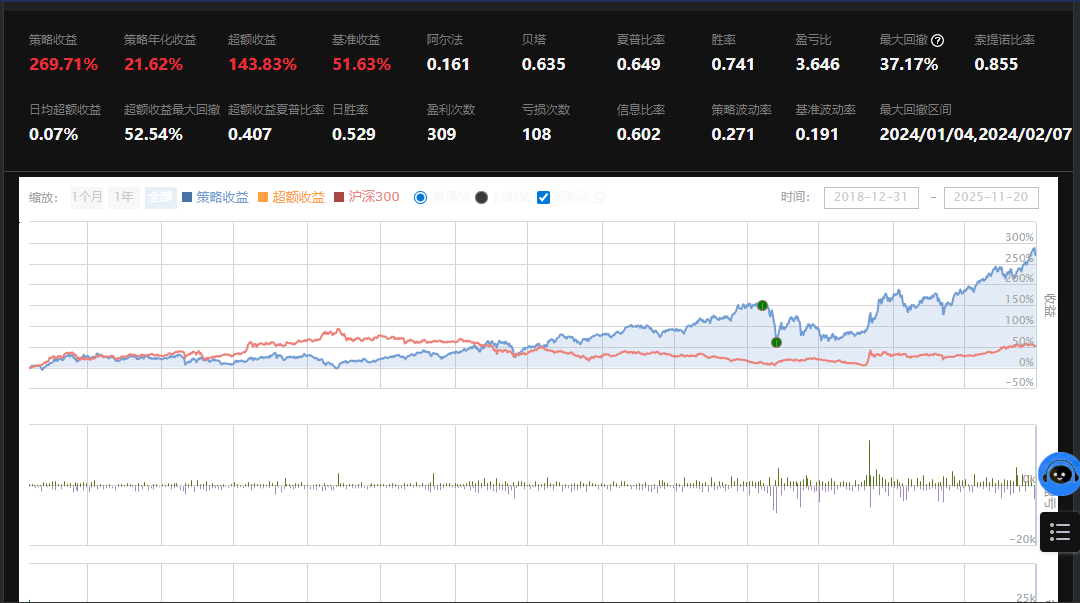Click the 策略收益 value 269.71%

pyautogui.click(x=63, y=64)
